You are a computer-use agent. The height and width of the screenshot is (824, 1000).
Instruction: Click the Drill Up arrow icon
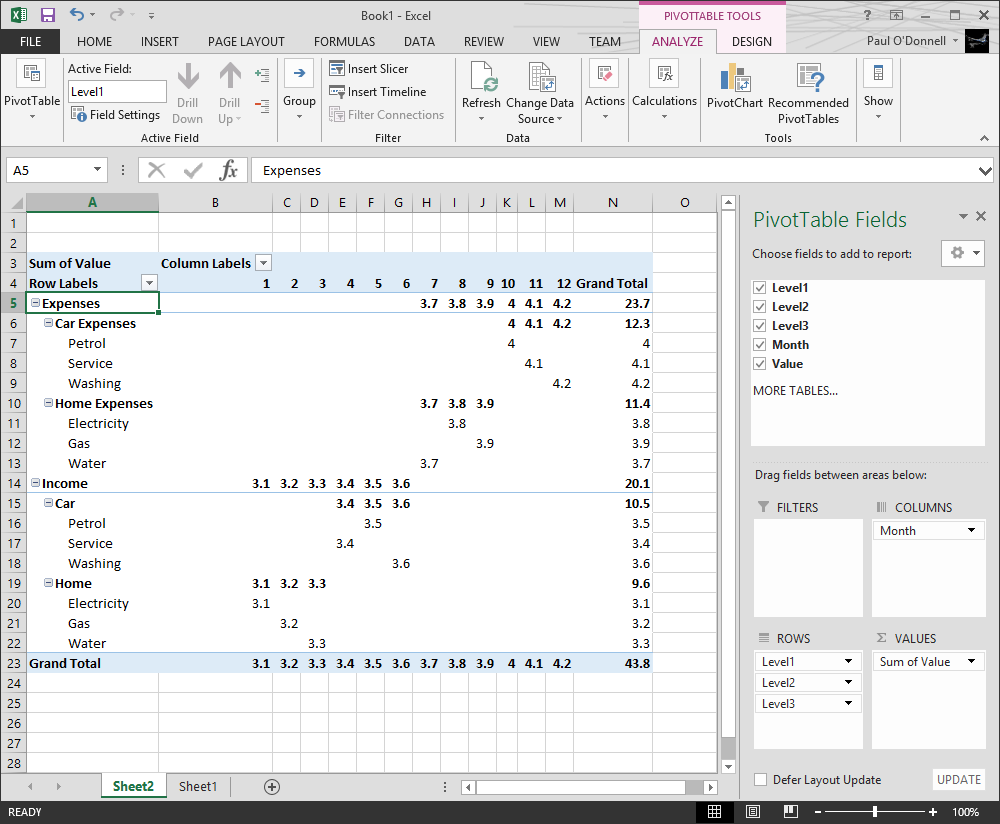[230, 76]
